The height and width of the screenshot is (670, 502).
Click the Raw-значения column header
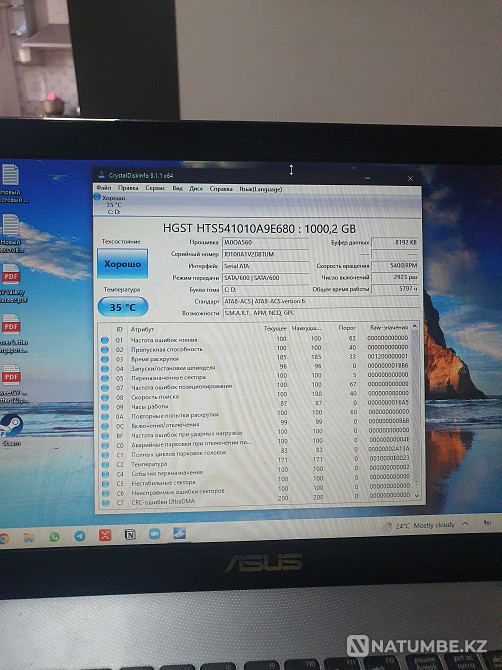389,327
